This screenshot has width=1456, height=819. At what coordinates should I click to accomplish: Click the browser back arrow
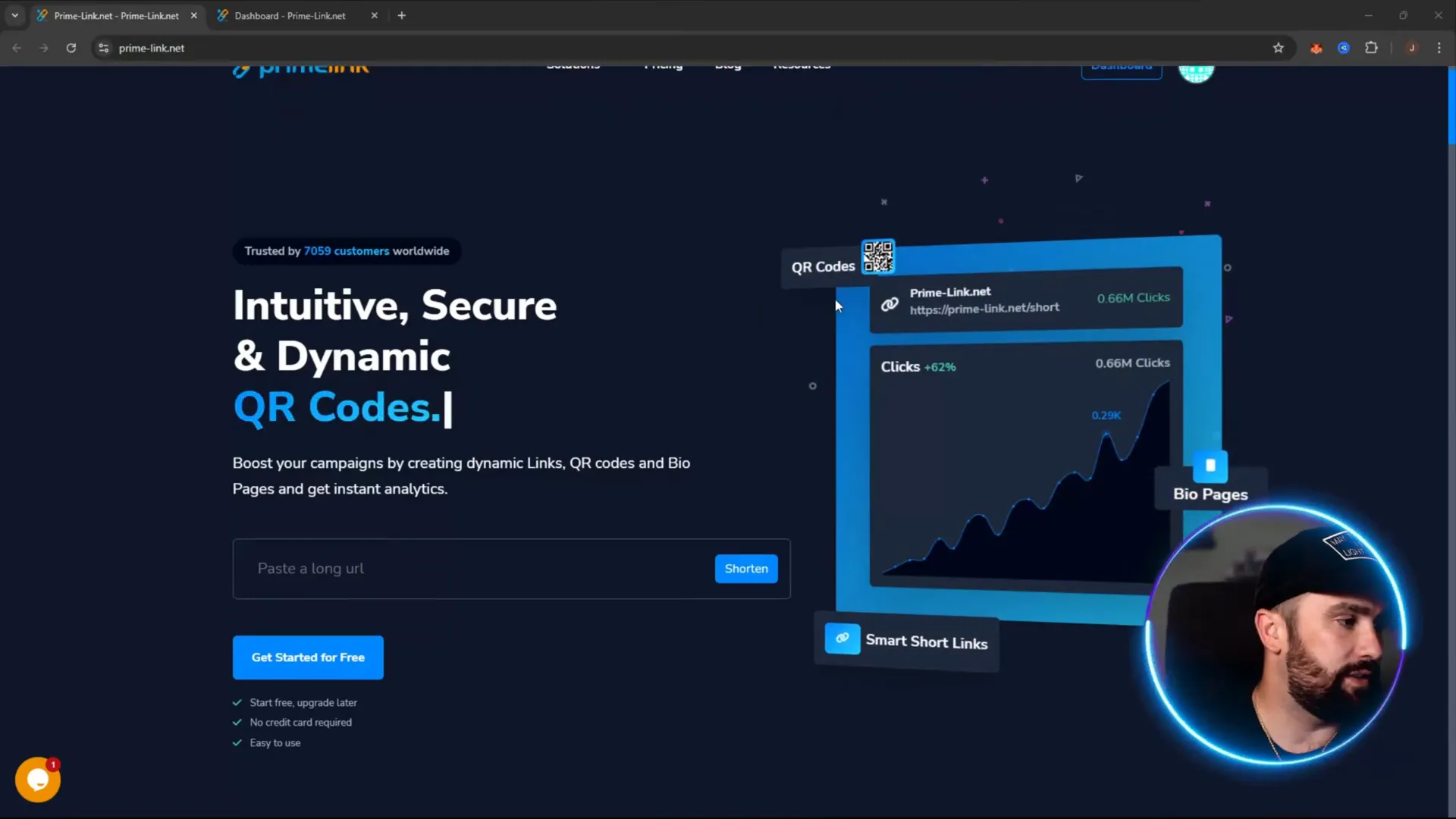17,48
